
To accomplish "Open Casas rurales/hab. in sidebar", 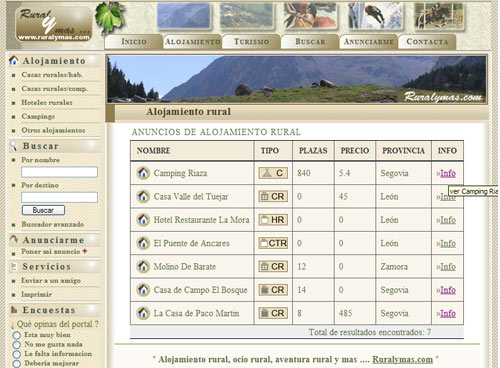I will coord(52,75).
